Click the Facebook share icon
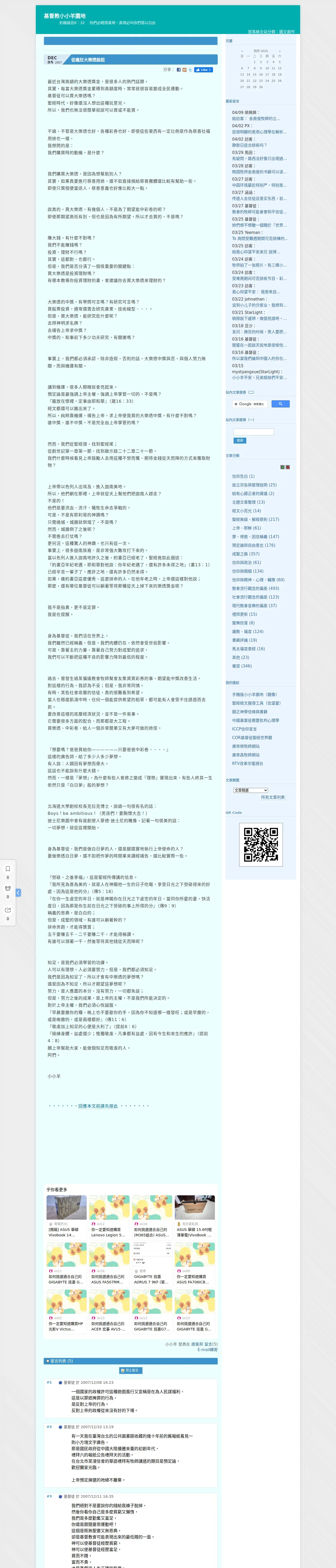Screen dimensions: 336x1568 coord(179,70)
